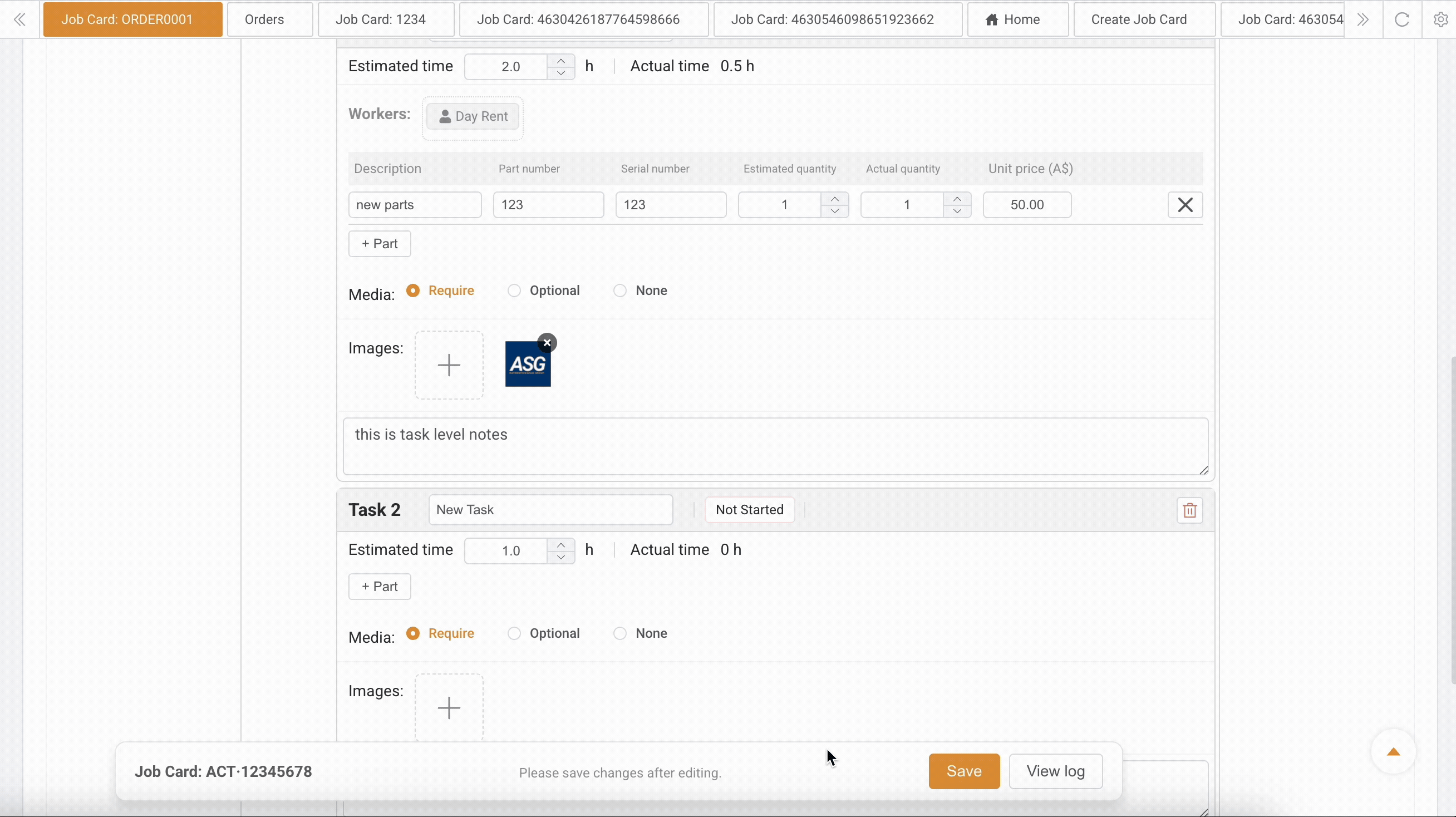1456x817 pixels.
Task: Click the scroll-to-top arrow button
Action: [x=1393, y=751]
